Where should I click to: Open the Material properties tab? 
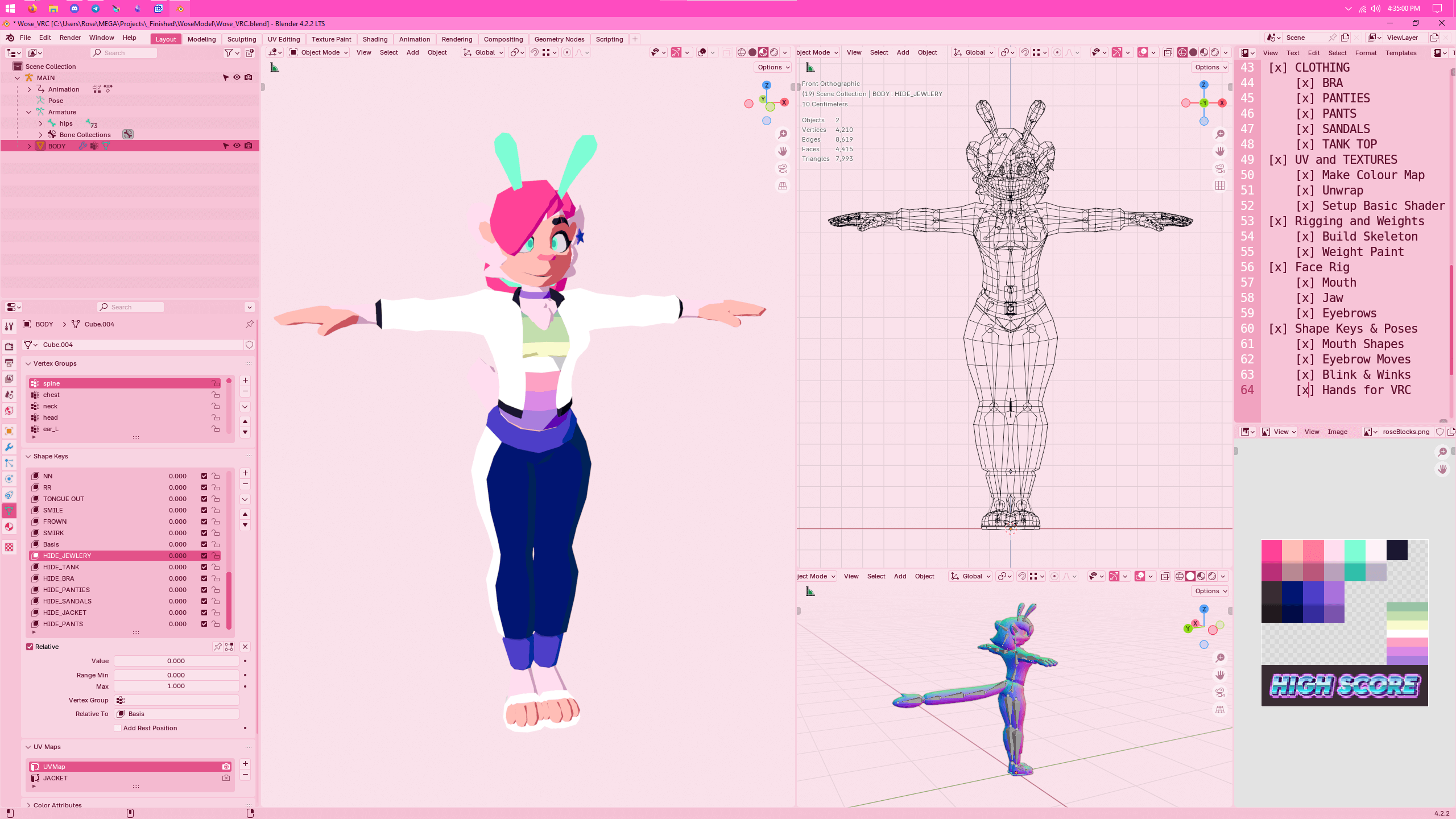pyautogui.click(x=9, y=527)
